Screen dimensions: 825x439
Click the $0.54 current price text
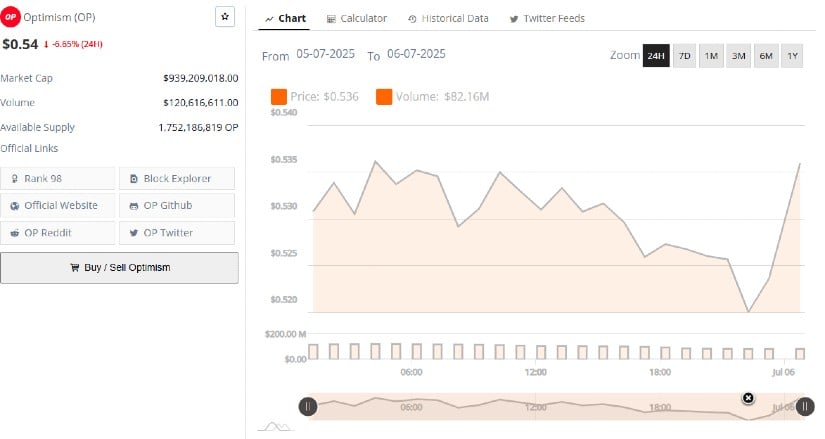click(20, 44)
